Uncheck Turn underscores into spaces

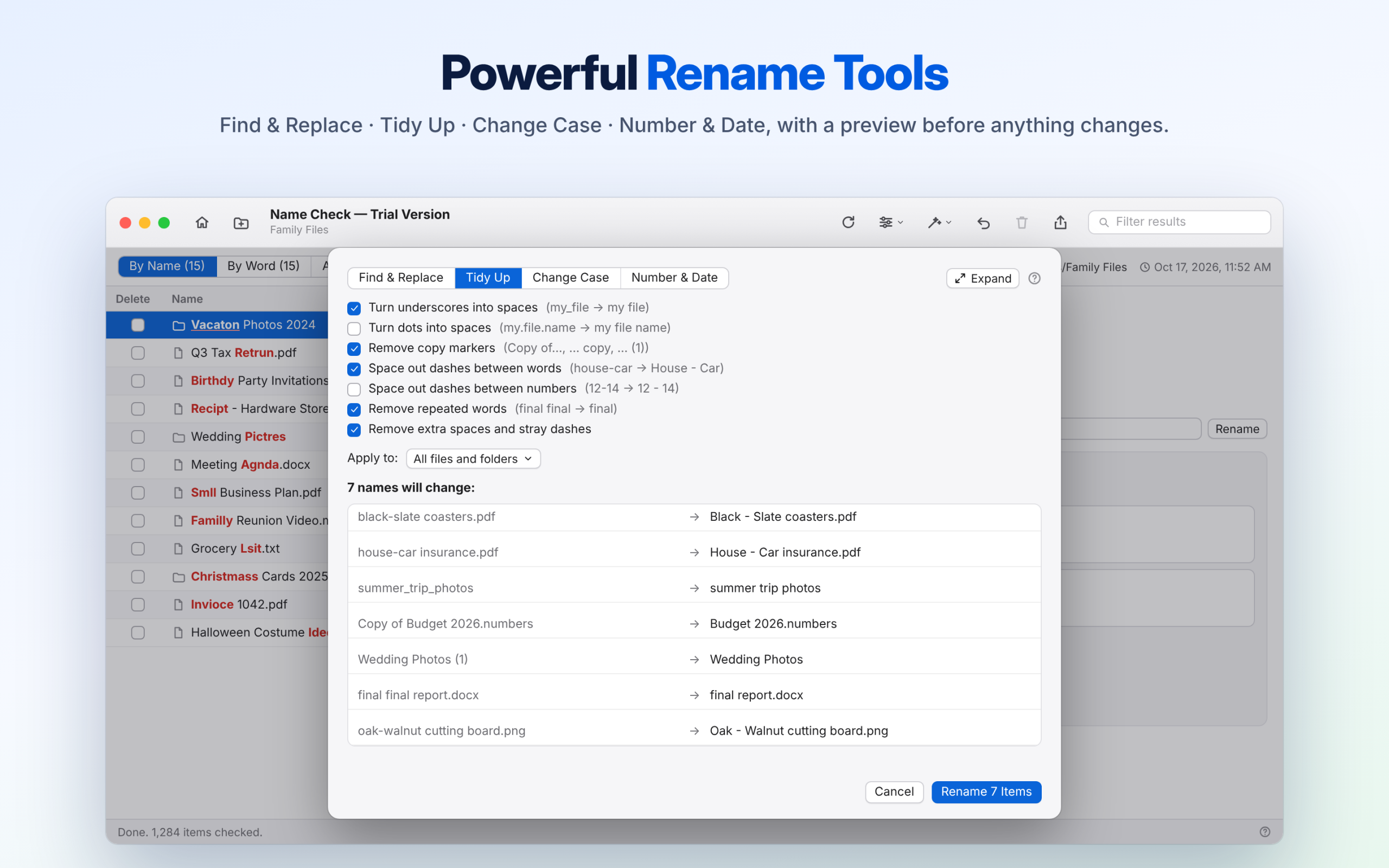click(x=354, y=308)
